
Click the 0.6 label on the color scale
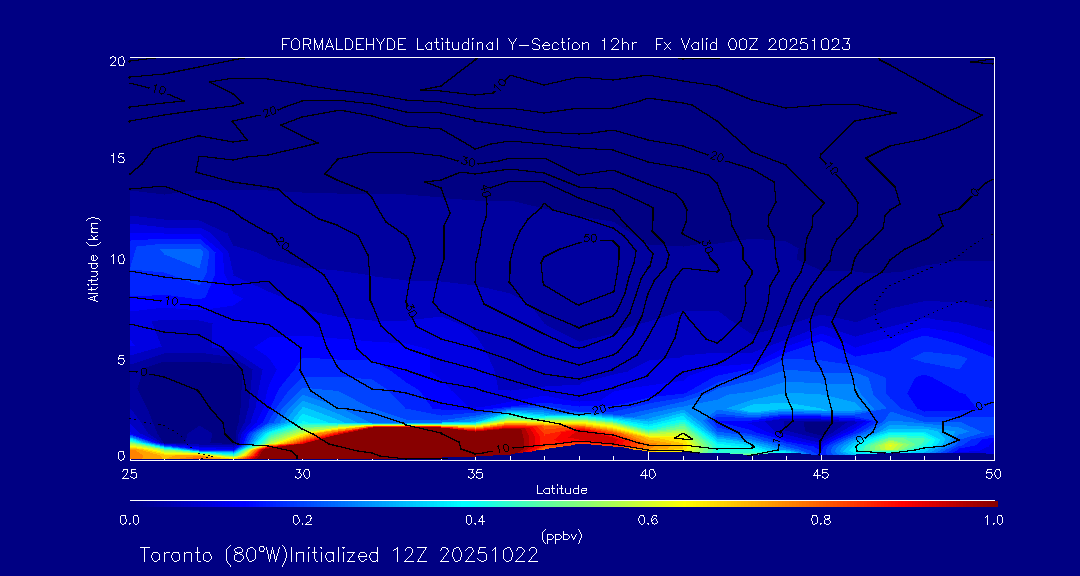[x=648, y=520]
